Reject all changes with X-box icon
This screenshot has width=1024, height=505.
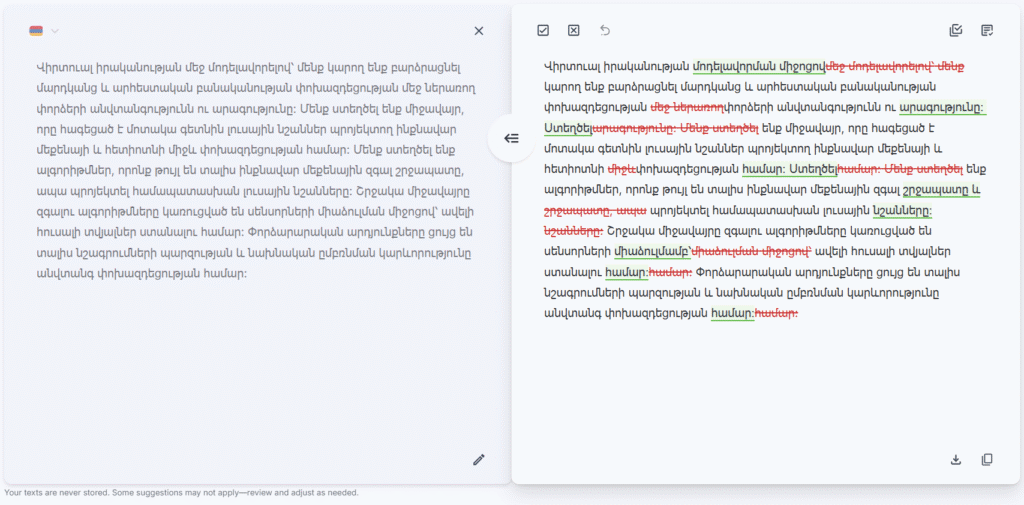(x=574, y=31)
